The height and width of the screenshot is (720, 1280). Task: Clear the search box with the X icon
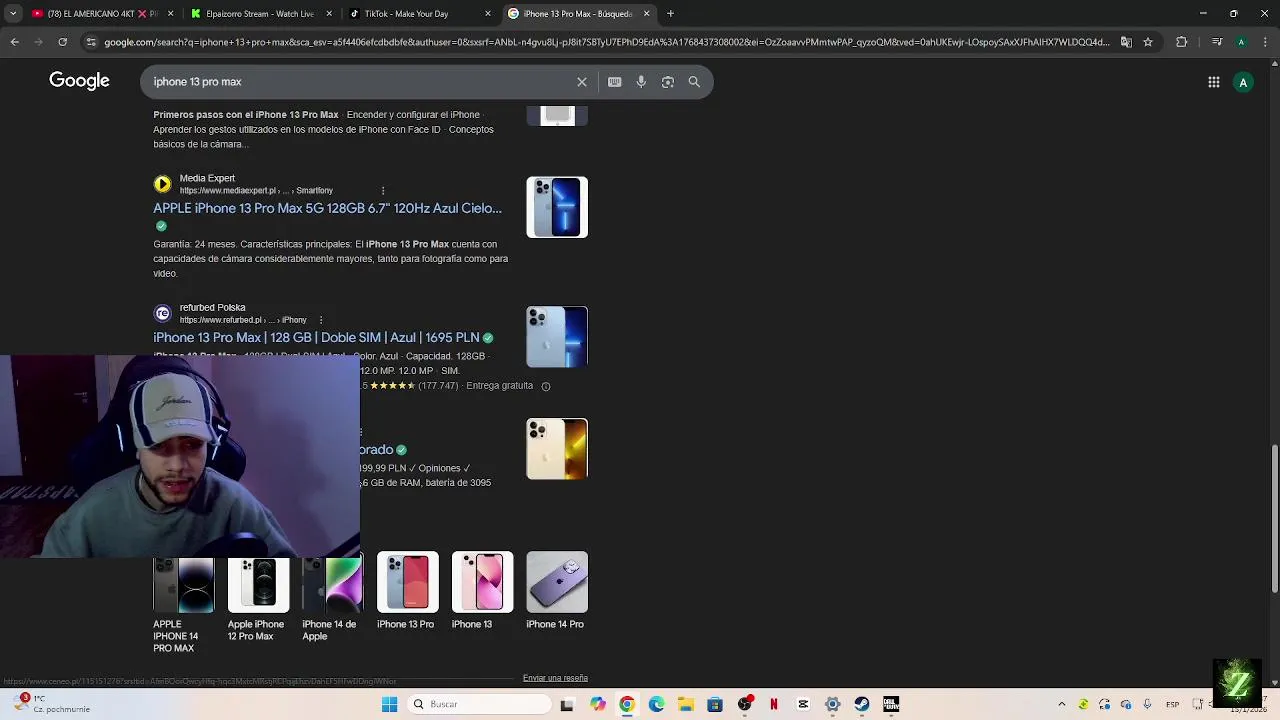coord(581,82)
